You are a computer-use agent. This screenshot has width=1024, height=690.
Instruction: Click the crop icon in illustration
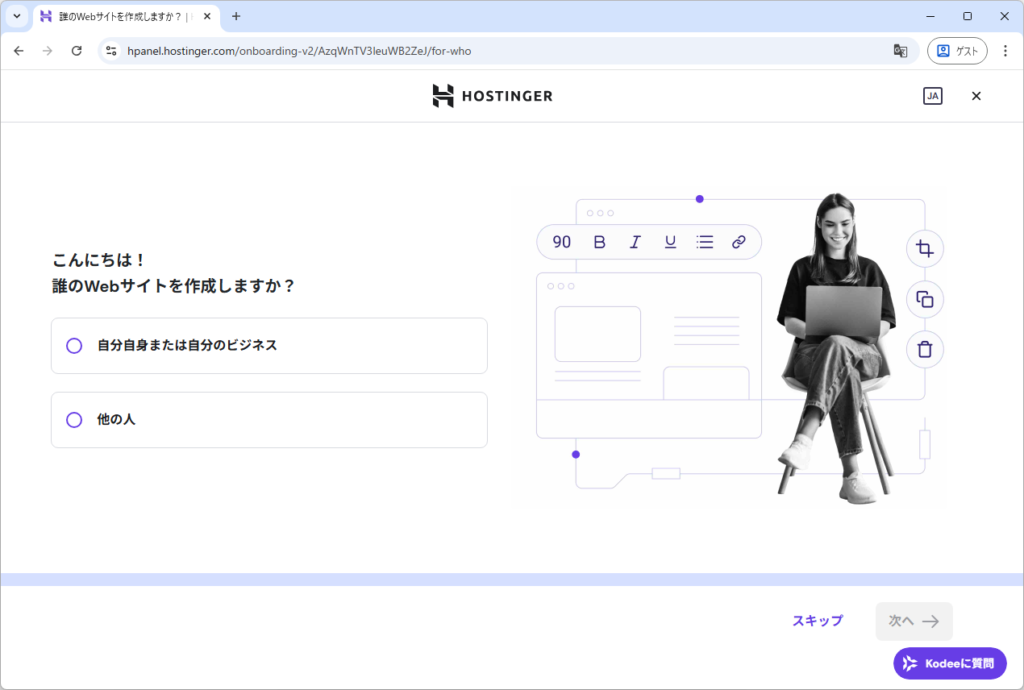(925, 249)
